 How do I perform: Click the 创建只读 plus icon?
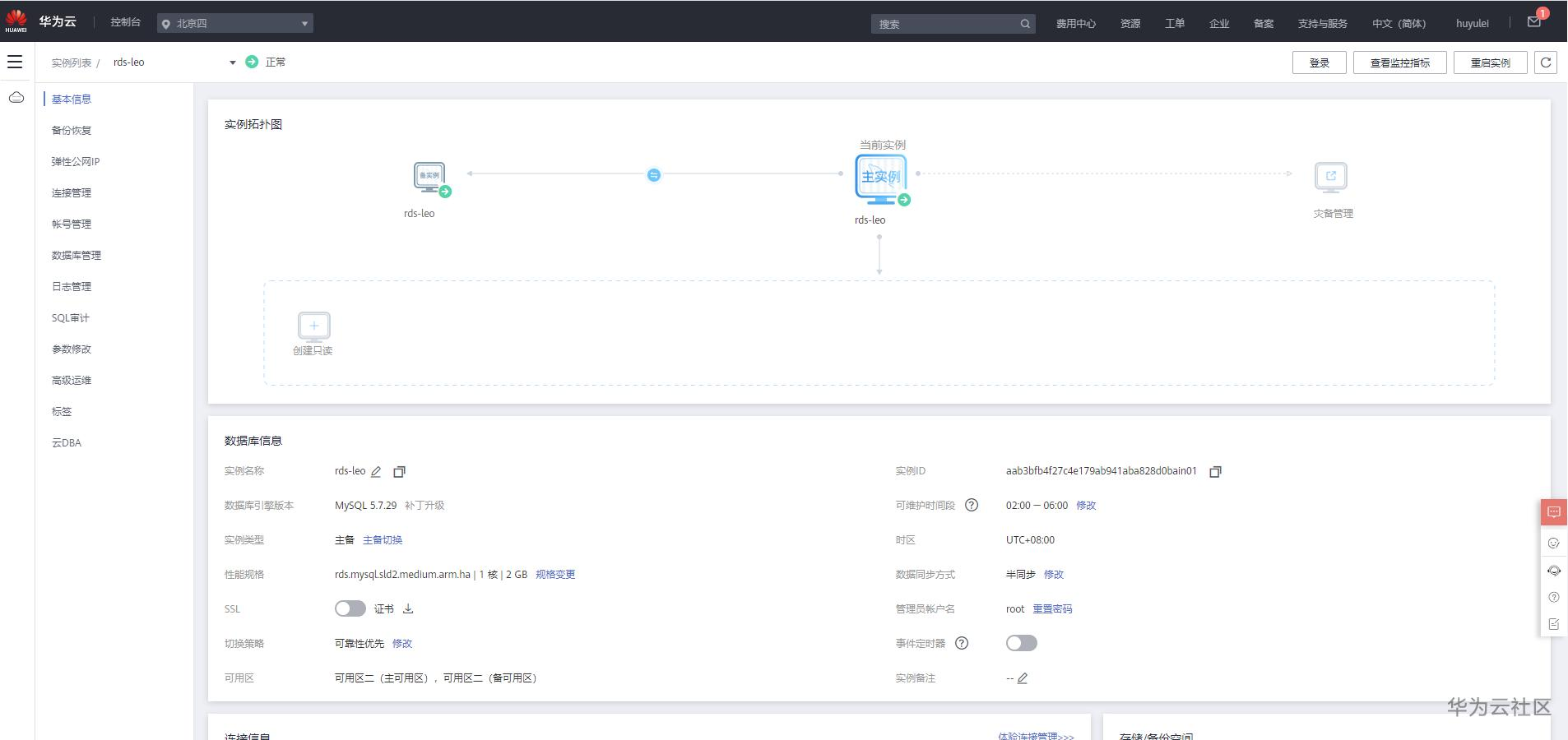tap(313, 326)
